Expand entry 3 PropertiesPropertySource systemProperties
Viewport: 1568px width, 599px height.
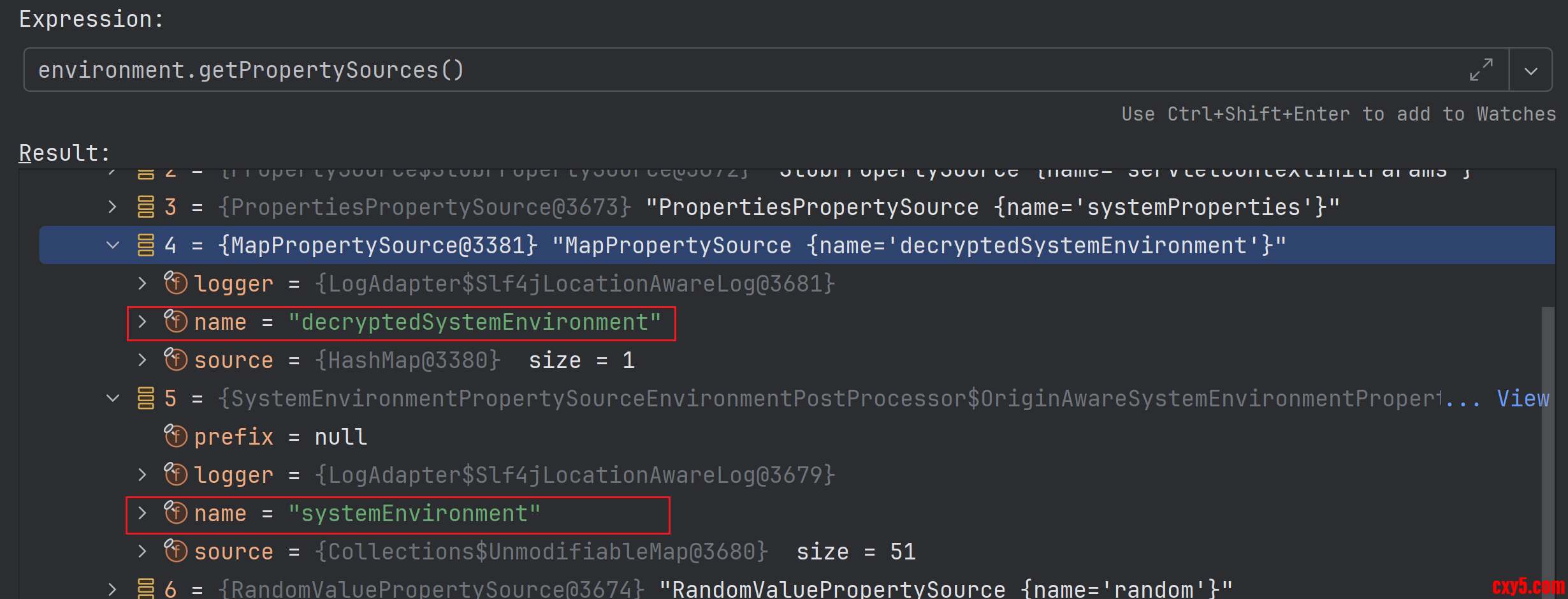pyautogui.click(x=113, y=207)
